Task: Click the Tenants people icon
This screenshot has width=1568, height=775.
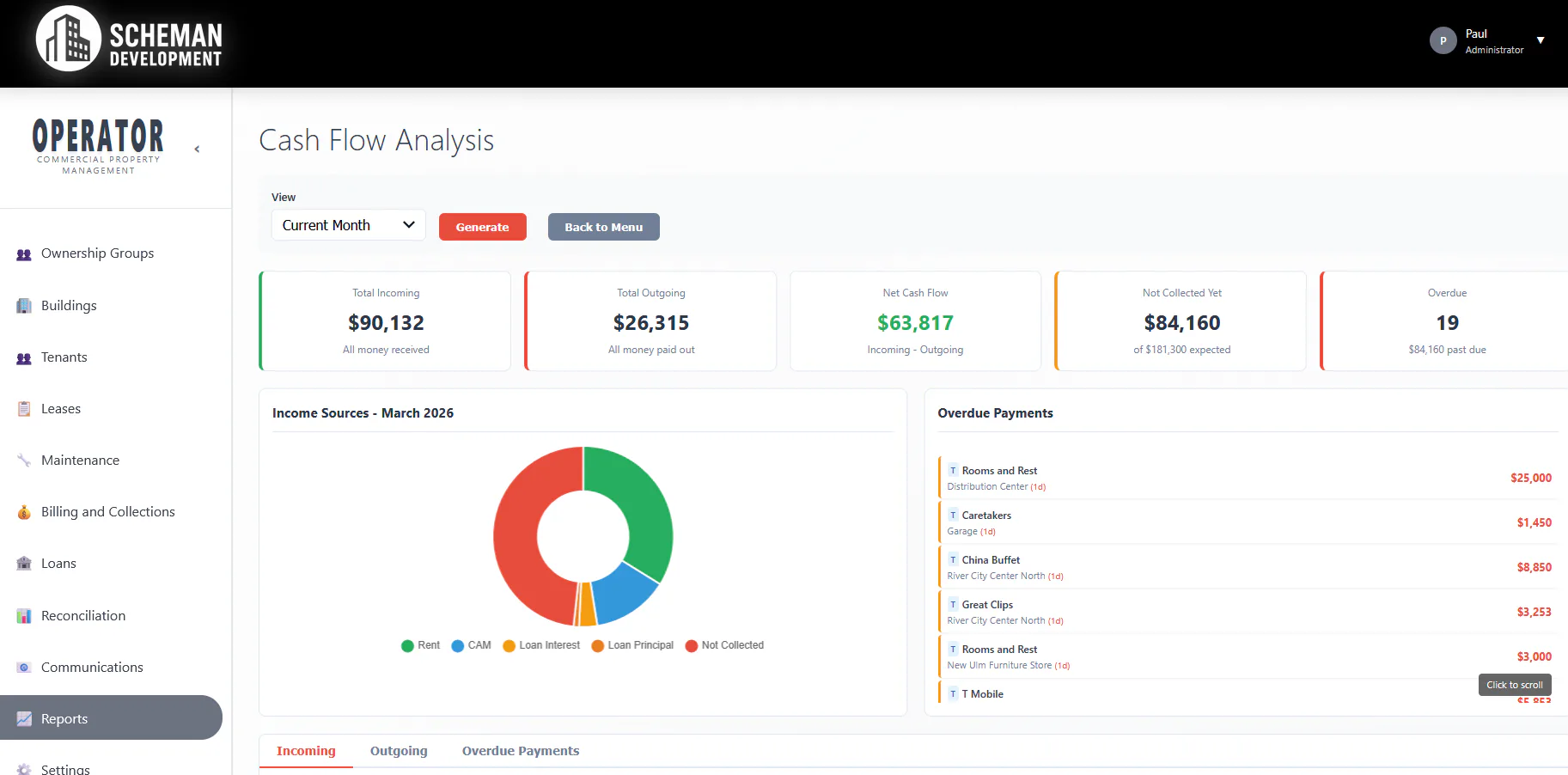Action: point(24,358)
